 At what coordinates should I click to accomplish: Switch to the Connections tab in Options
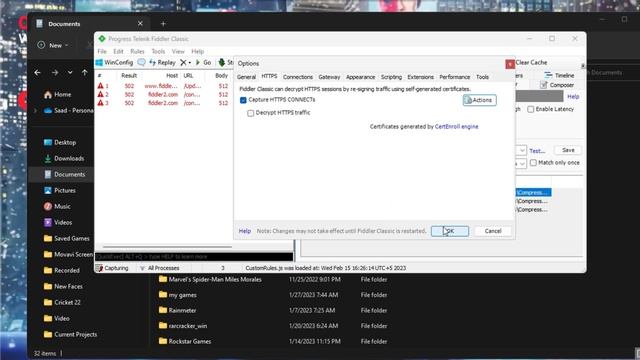[x=298, y=77]
